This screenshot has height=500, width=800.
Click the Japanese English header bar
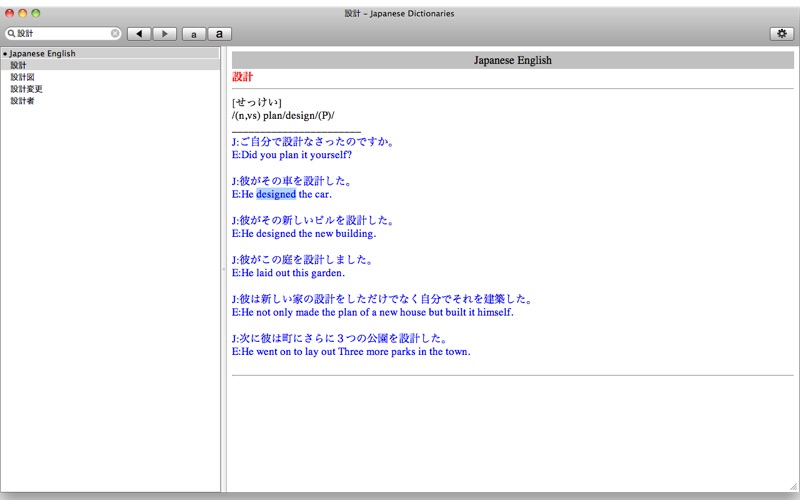(513, 60)
